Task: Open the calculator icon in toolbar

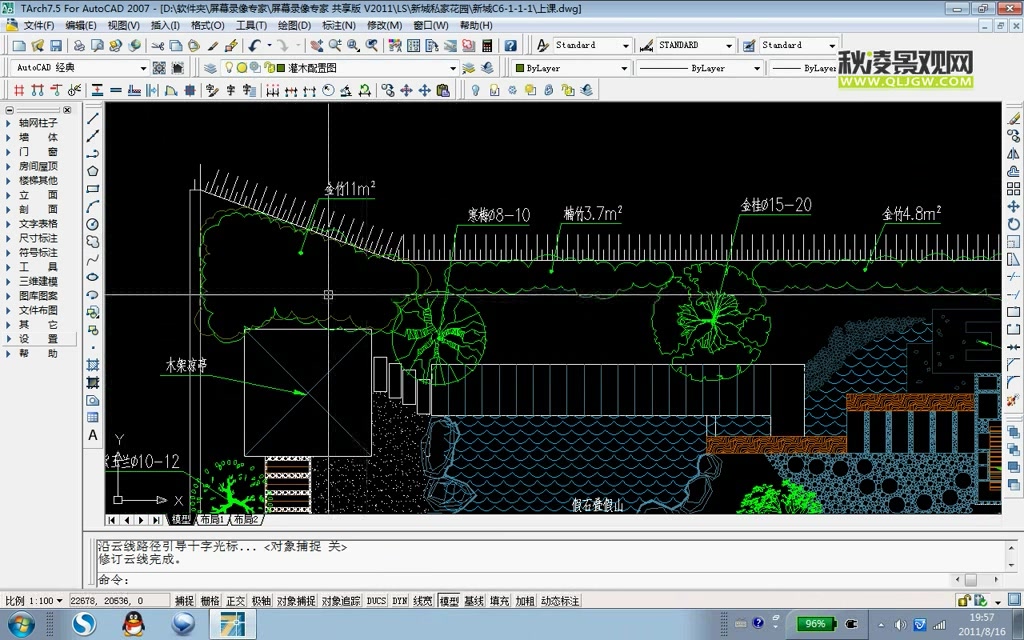Action: click(487, 46)
